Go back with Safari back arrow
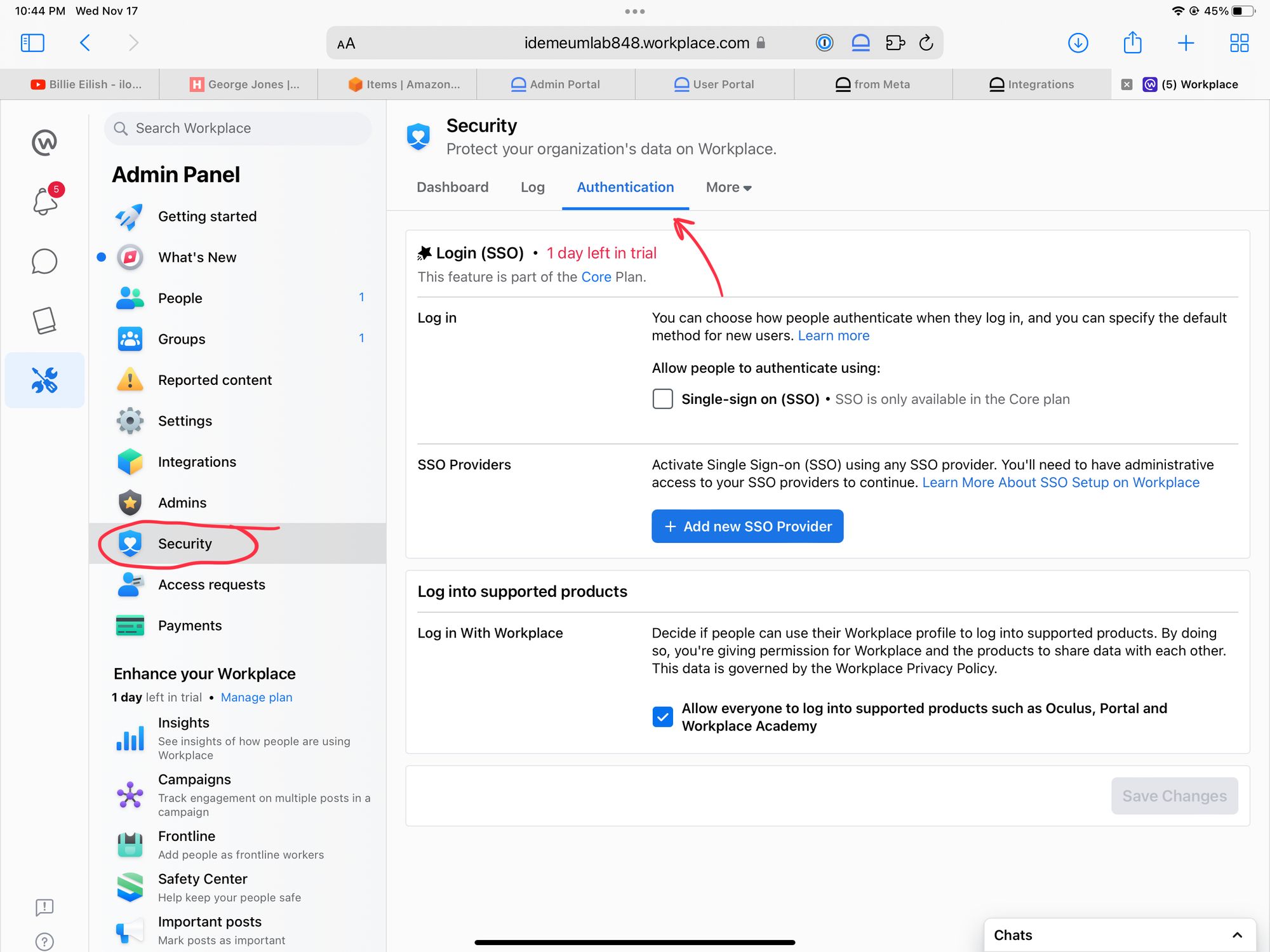 pyautogui.click(x=85, y=43)
